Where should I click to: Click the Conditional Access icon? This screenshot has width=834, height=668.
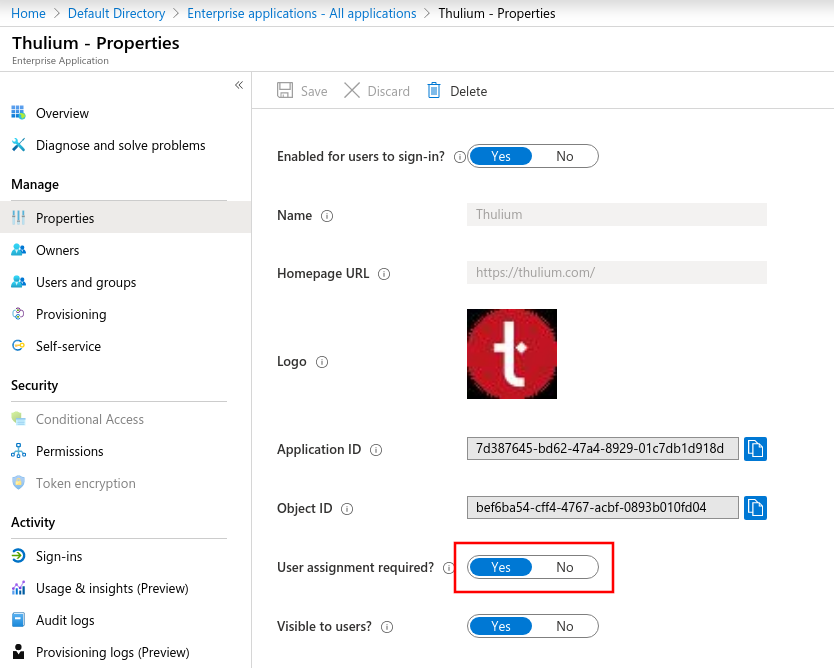click(x=18, y=419)
